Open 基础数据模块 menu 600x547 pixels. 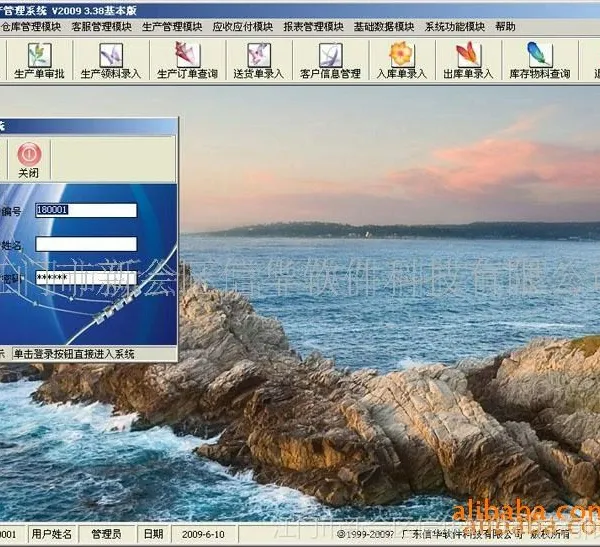click(x=384, y=27)
